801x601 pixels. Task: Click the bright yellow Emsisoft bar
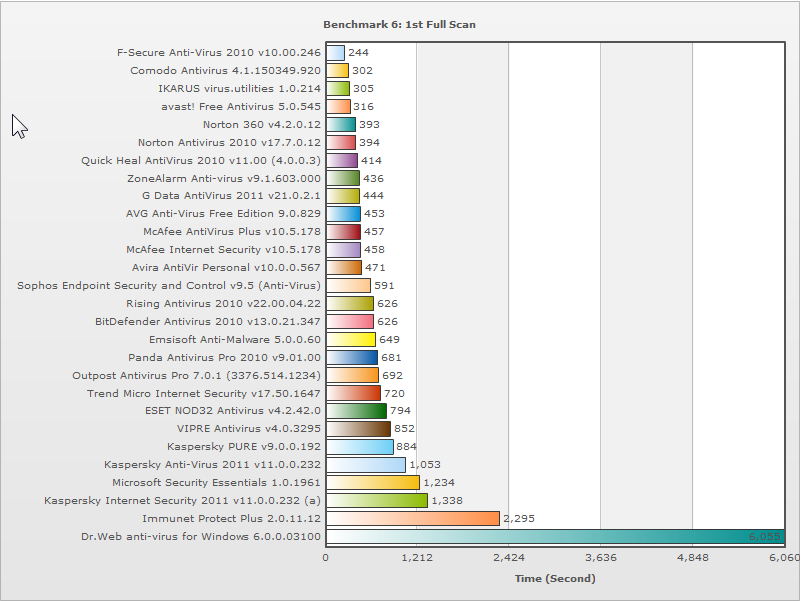point(351,339)
